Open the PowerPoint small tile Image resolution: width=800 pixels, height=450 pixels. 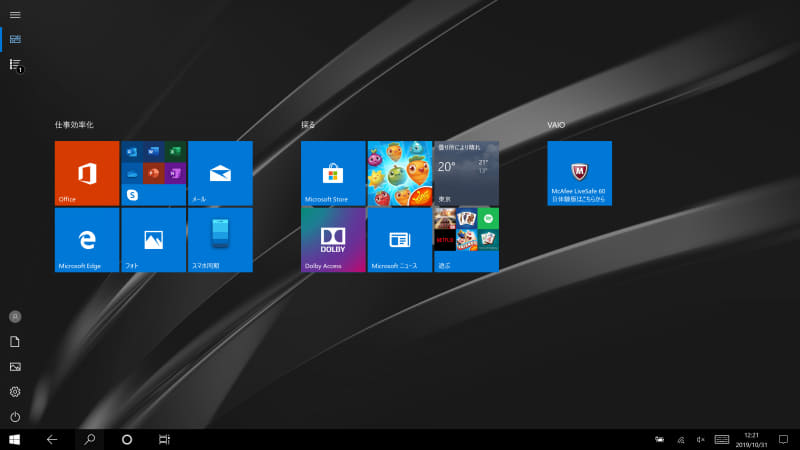[x=154, y=173]
